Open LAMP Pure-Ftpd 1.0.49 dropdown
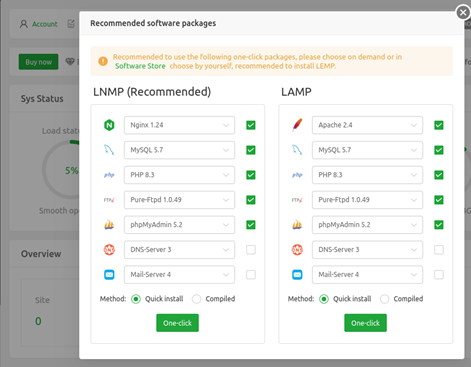 click(x=367, y=200)
